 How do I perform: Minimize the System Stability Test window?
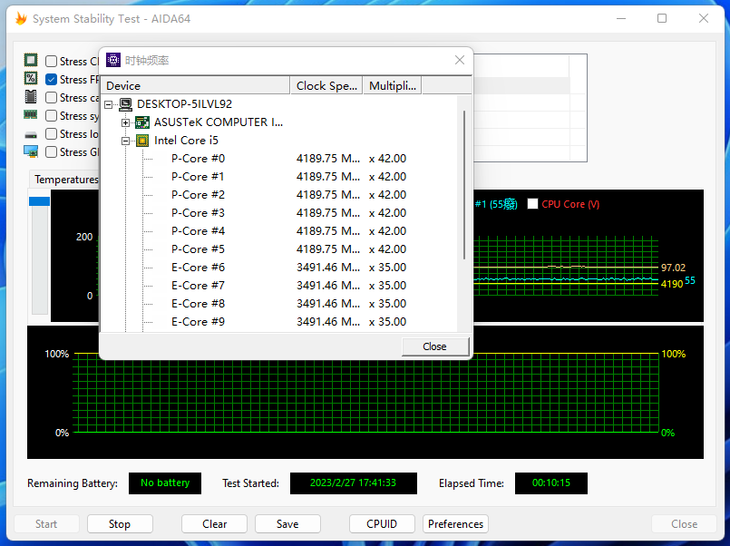pyautogui.click(x=621, y=19)
